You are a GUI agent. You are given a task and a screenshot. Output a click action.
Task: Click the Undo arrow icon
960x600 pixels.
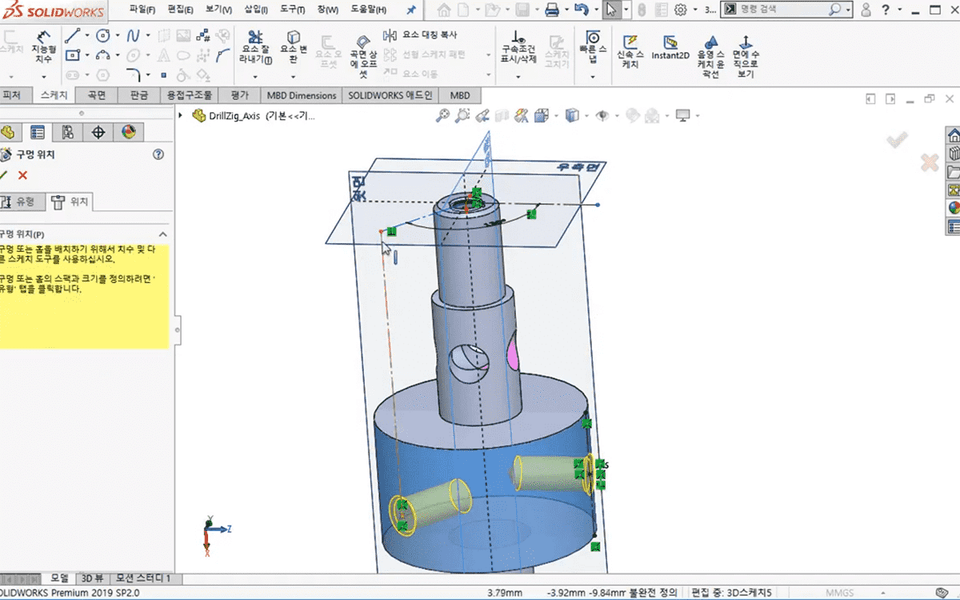click(x=581, y=9)
